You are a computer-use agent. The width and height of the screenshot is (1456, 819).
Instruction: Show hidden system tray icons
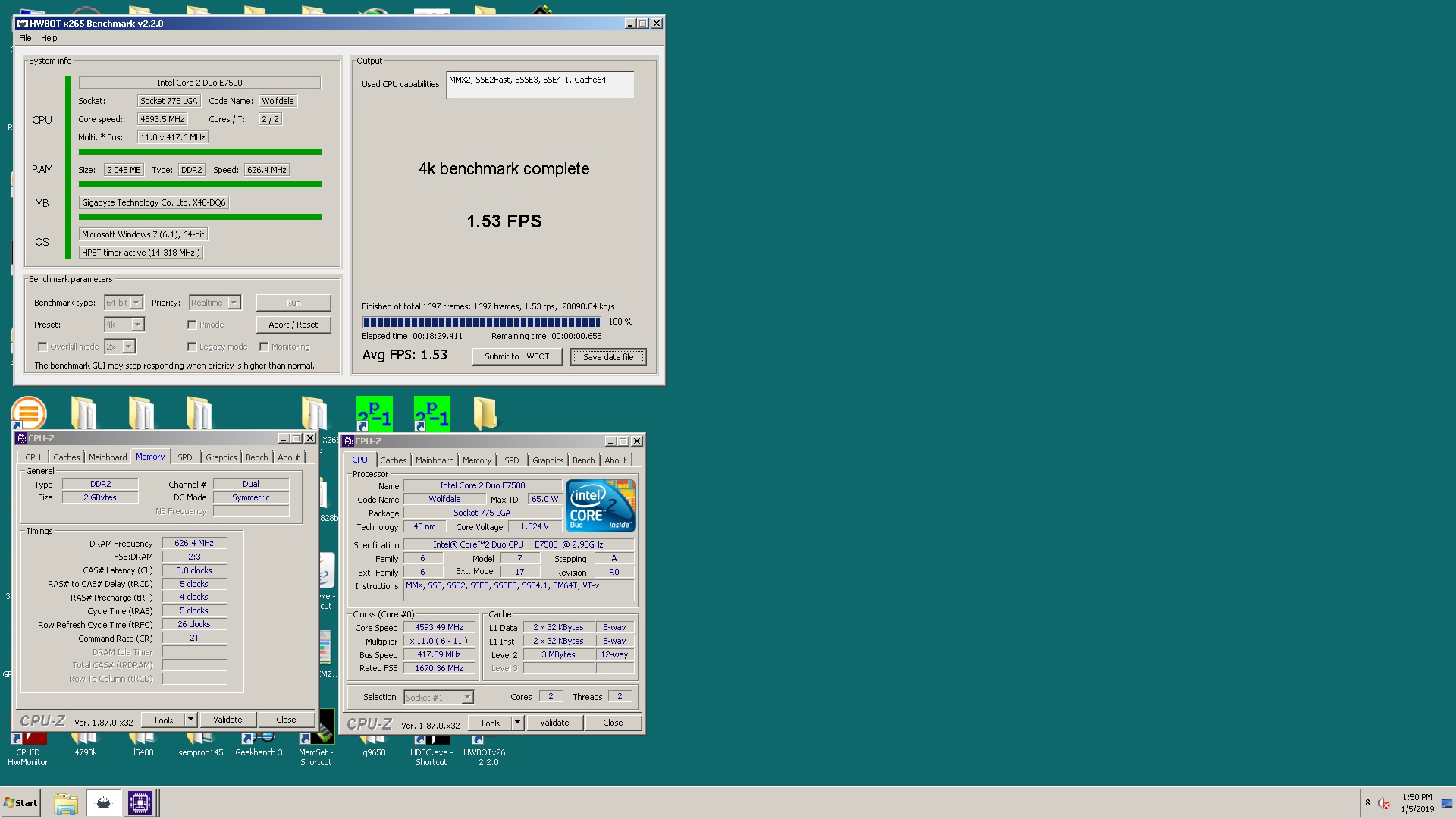pos(1367,802)
